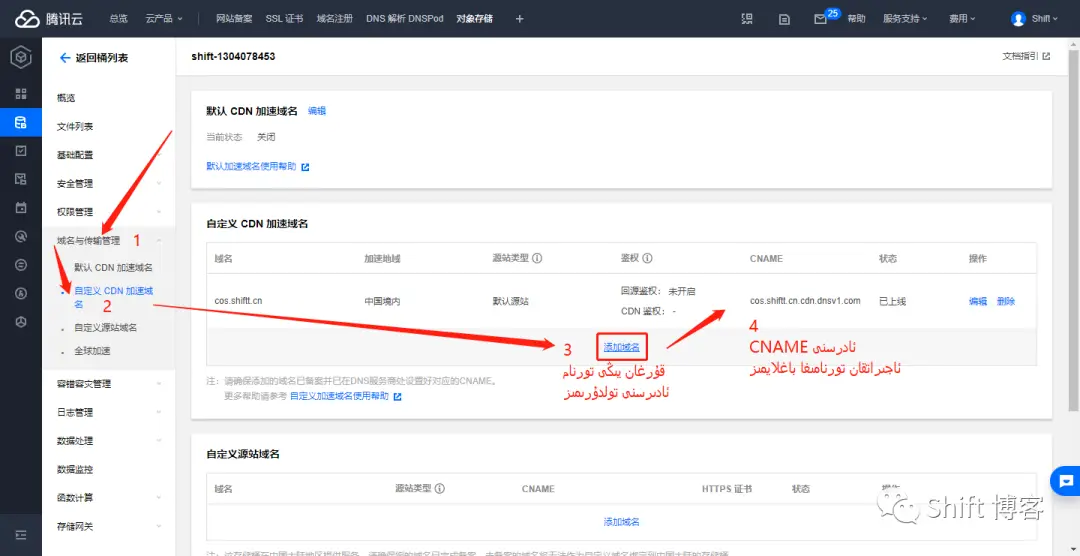1080x556 pixels.
Task: Click info icon next to 鉴权 header
Action: pyautogui.click(x=647, y=258)
